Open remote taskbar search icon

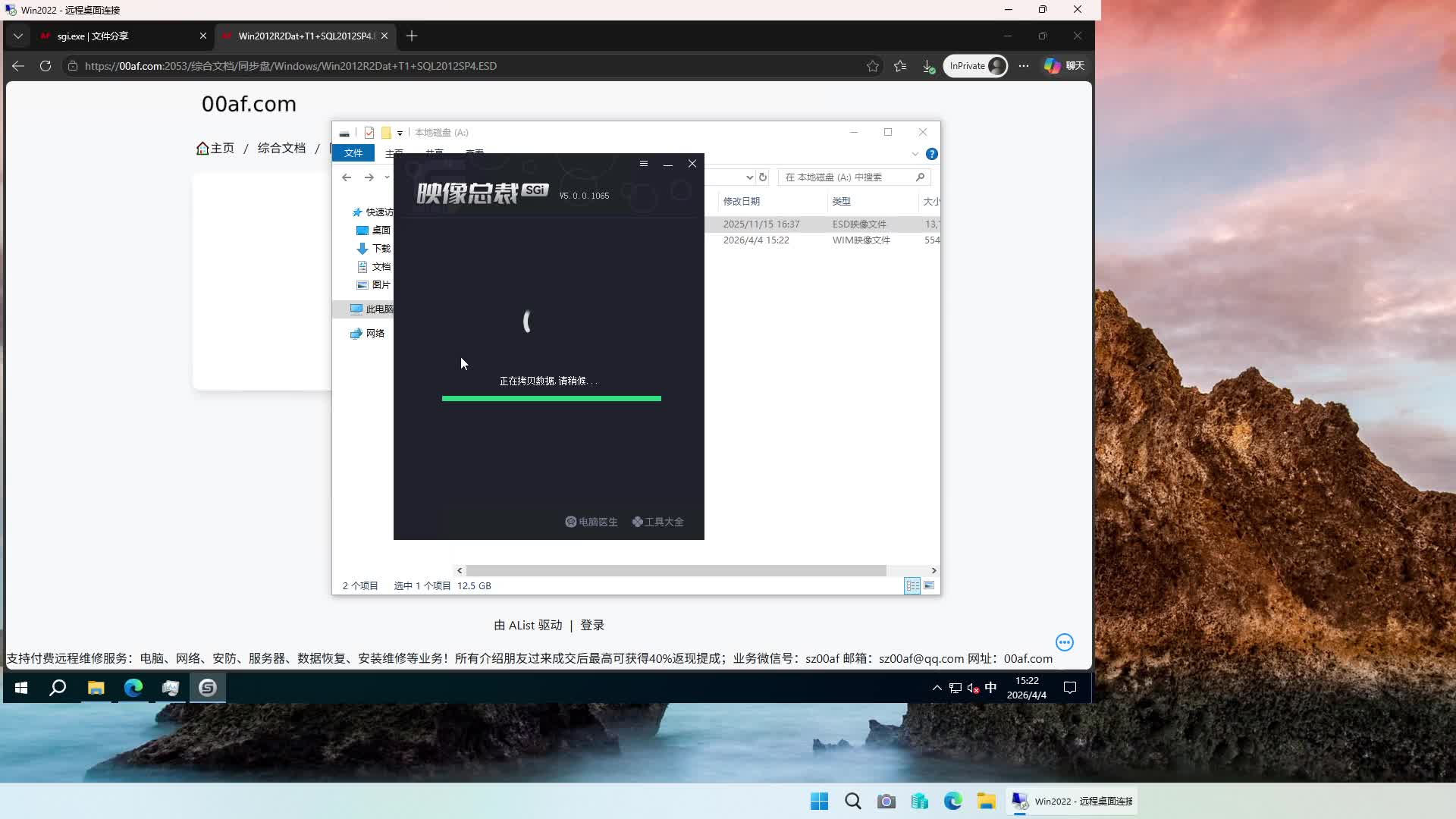58,688
